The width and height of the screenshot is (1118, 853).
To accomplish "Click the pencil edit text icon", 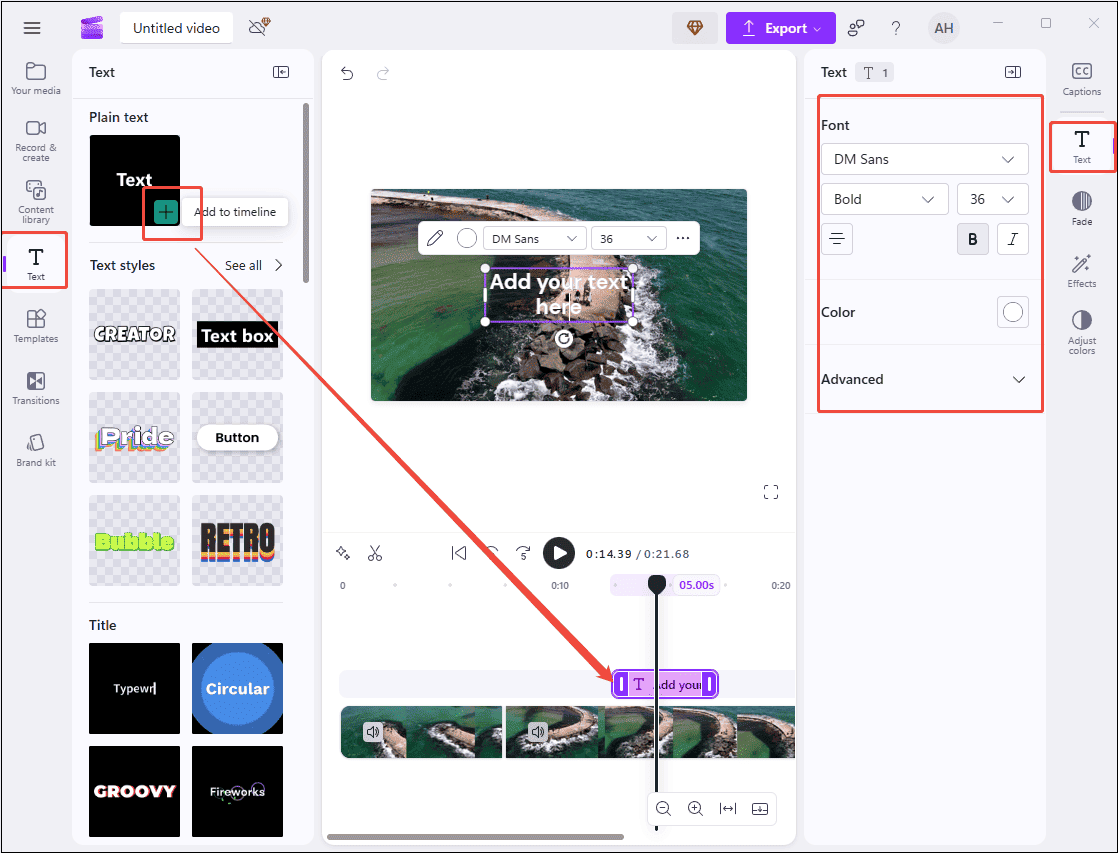I will 435,238.
